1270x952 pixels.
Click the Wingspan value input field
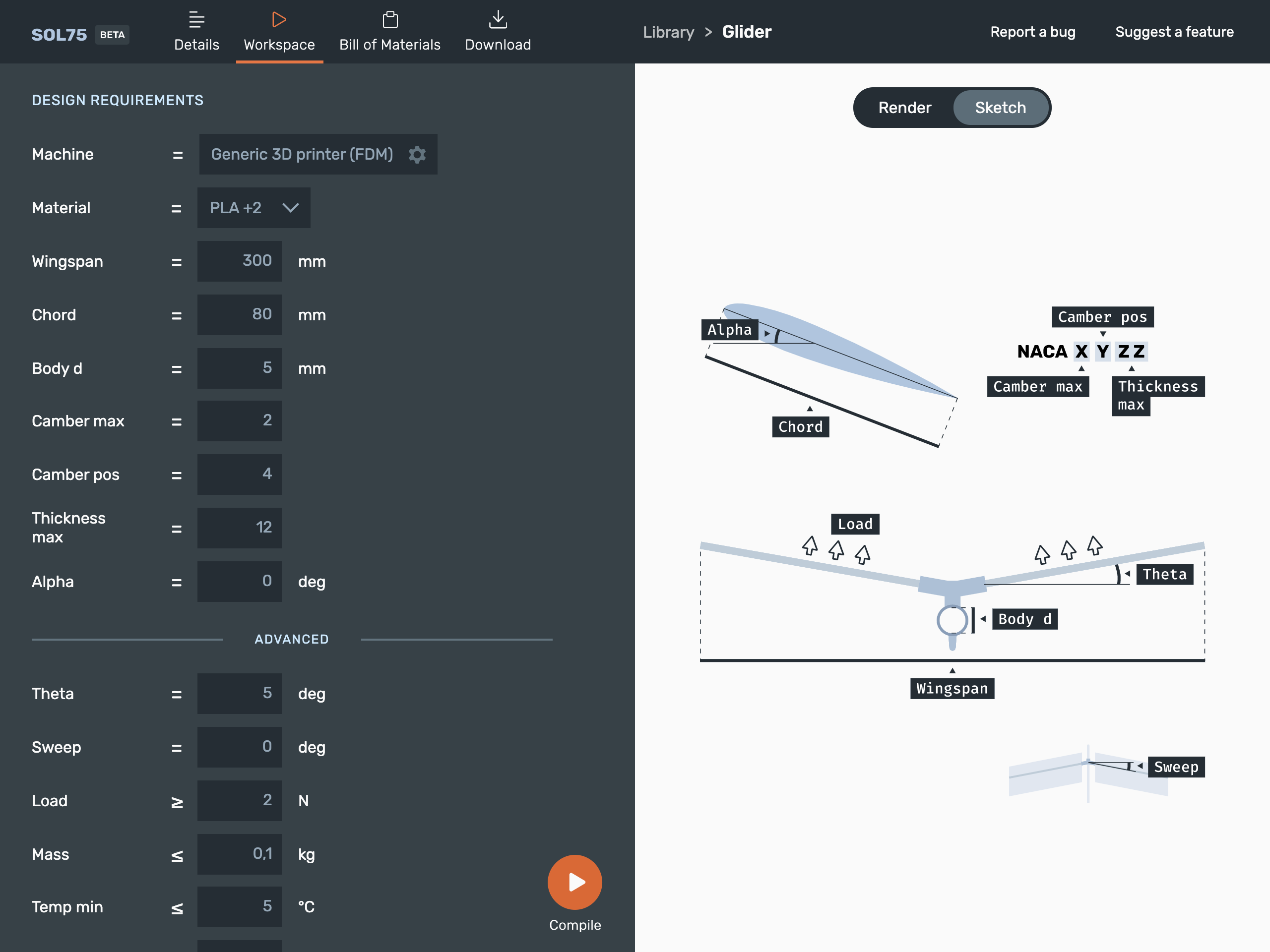click(240, 261)
